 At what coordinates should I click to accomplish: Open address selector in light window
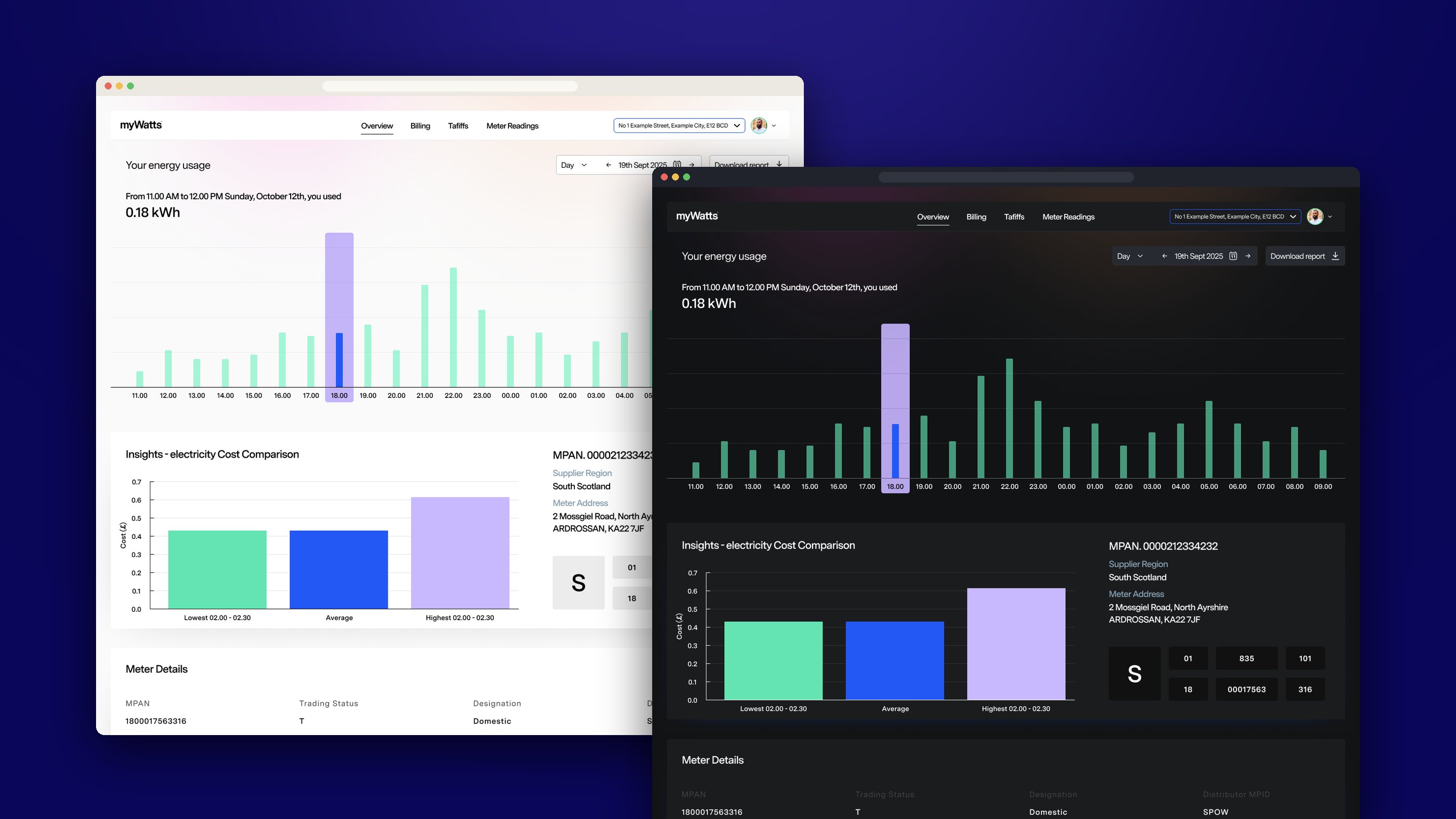[x=679, y=125]
